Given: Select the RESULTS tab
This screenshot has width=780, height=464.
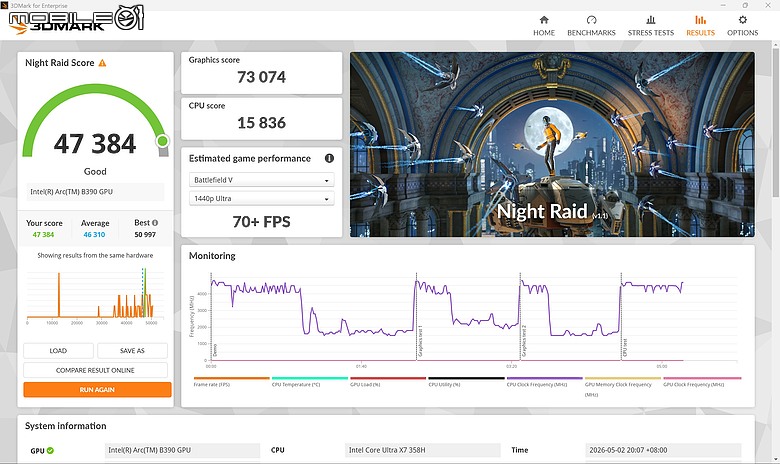Looking at the screenshot, I should point(700,26).
